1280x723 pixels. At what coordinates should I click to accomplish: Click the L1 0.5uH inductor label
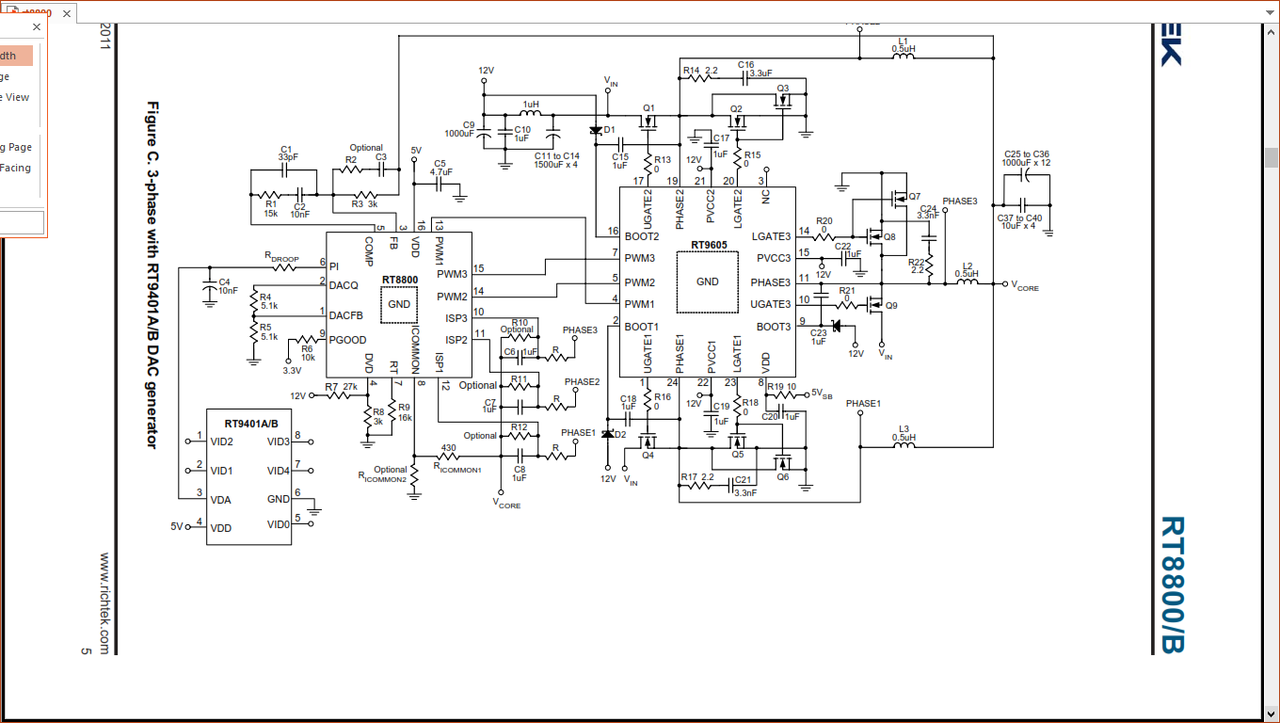coord(902,44)
